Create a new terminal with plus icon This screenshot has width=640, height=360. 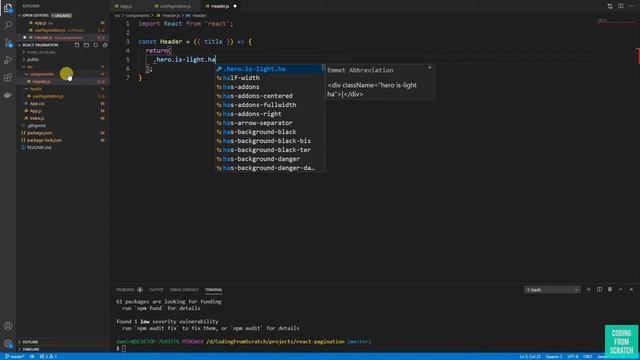(x=588, y=289)
